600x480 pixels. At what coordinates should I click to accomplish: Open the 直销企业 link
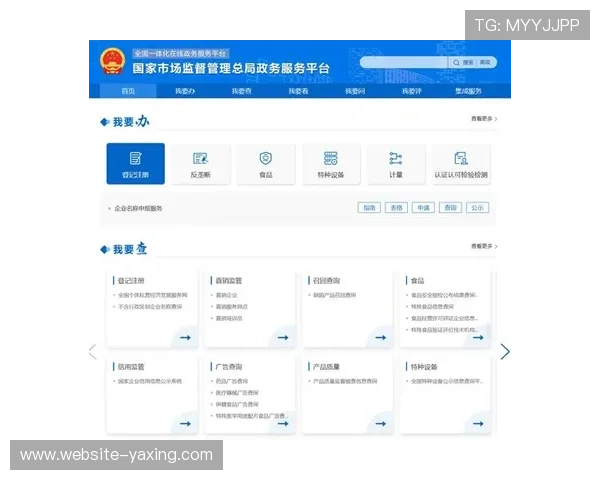point(227,295)
